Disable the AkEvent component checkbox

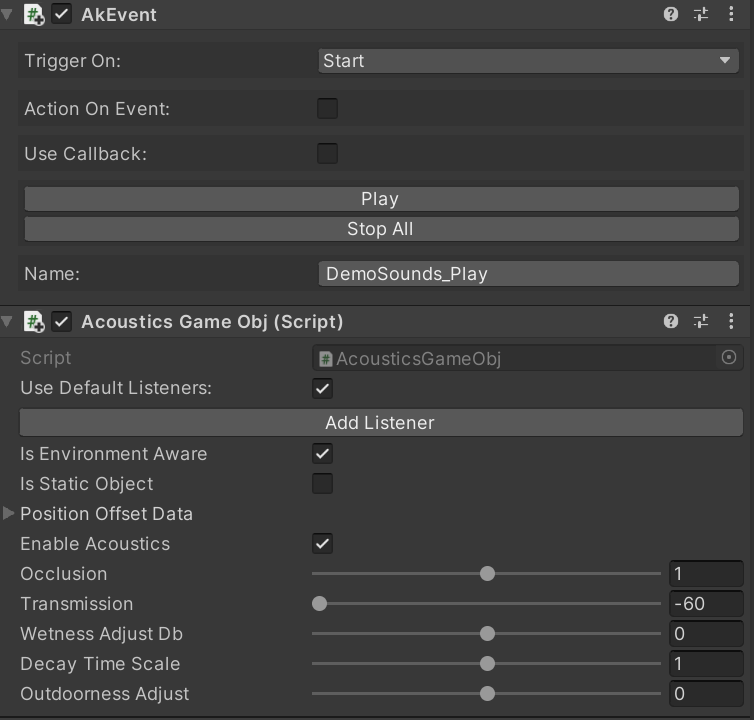click(62, 14)
